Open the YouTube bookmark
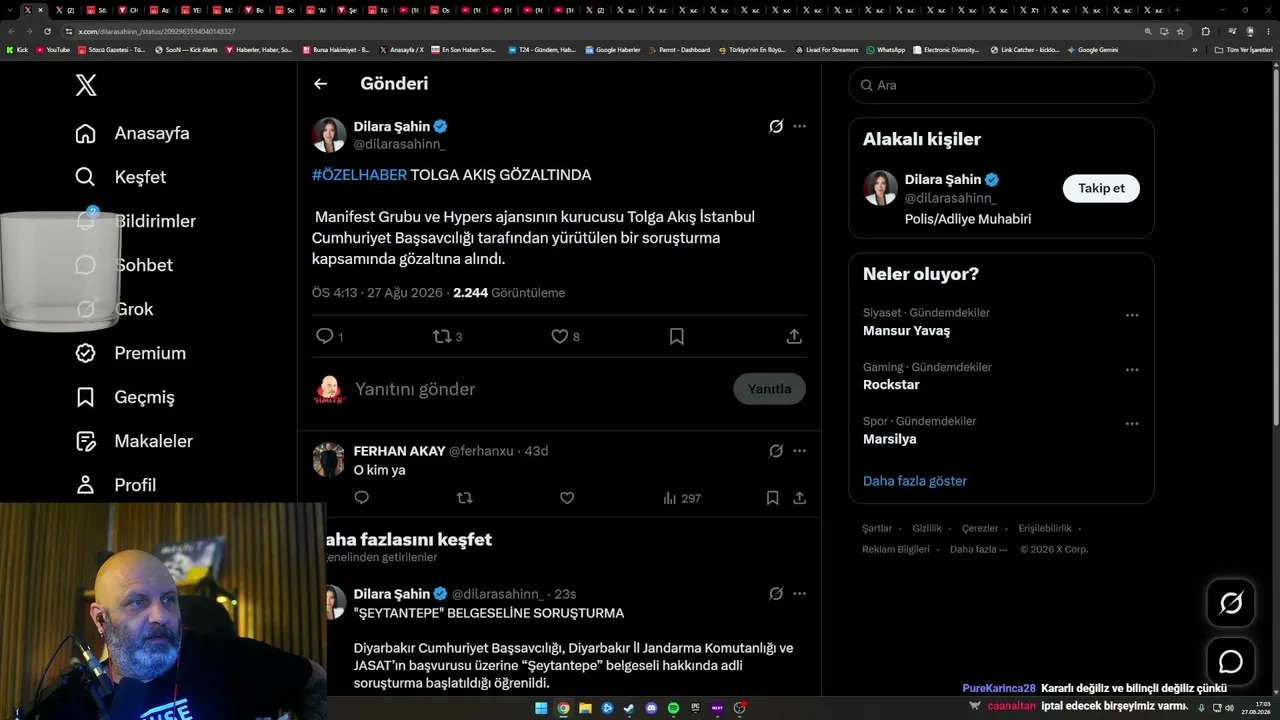This screenshot has width=1280, height=720. (53, 50)
